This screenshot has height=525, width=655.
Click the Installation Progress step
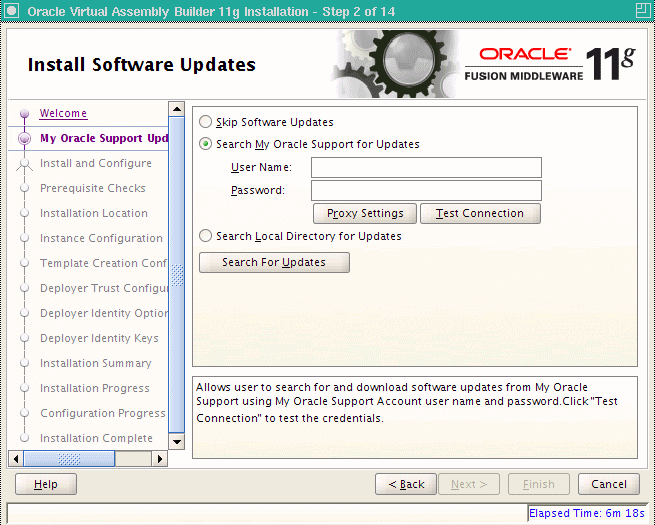click(x=94, y=388)
